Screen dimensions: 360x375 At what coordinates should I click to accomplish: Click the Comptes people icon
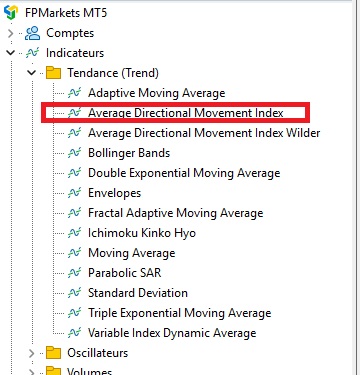pyautogui.click(x=33, y=33)
